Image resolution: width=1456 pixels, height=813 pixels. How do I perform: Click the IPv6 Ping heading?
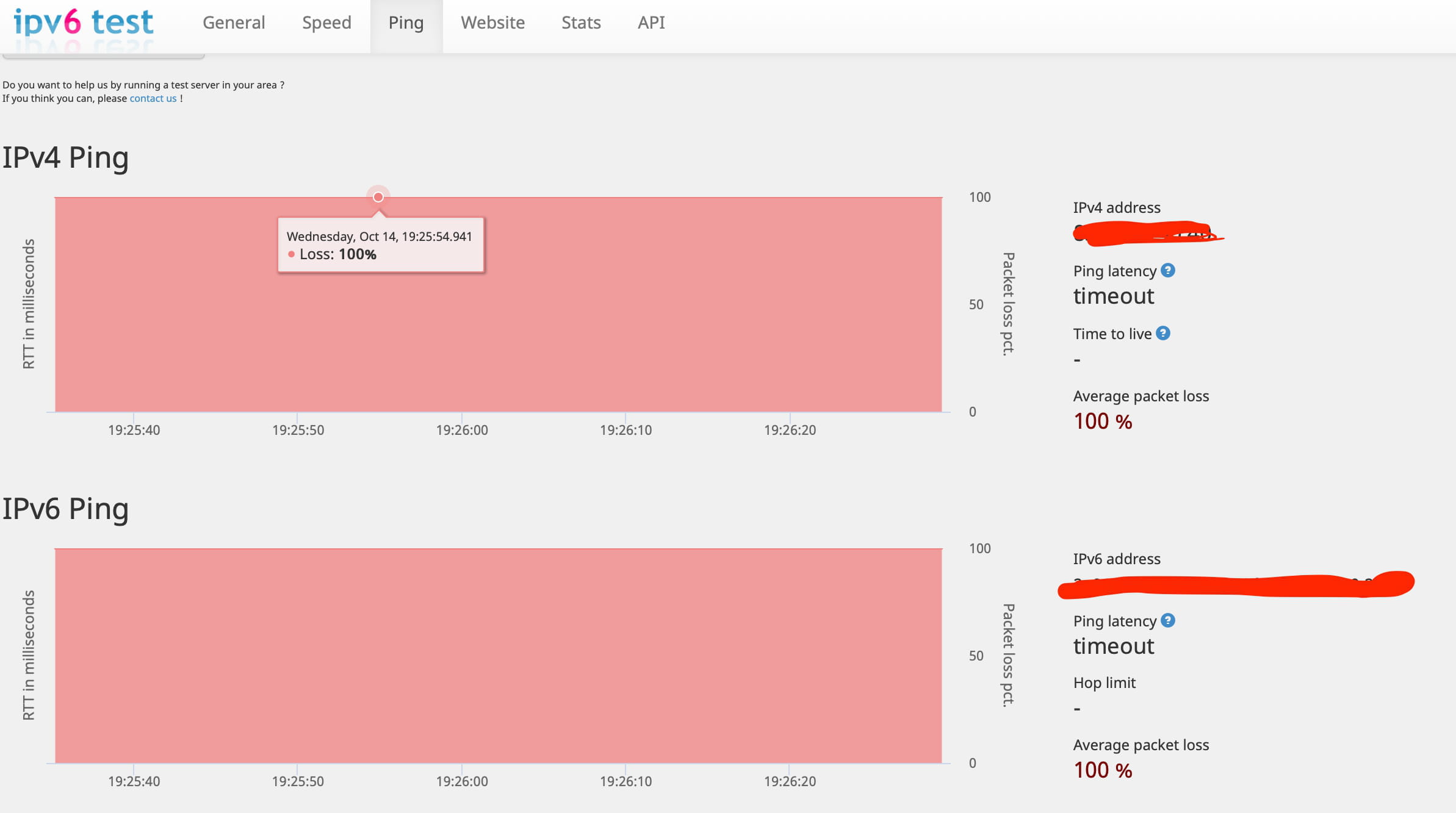point(65,509)
